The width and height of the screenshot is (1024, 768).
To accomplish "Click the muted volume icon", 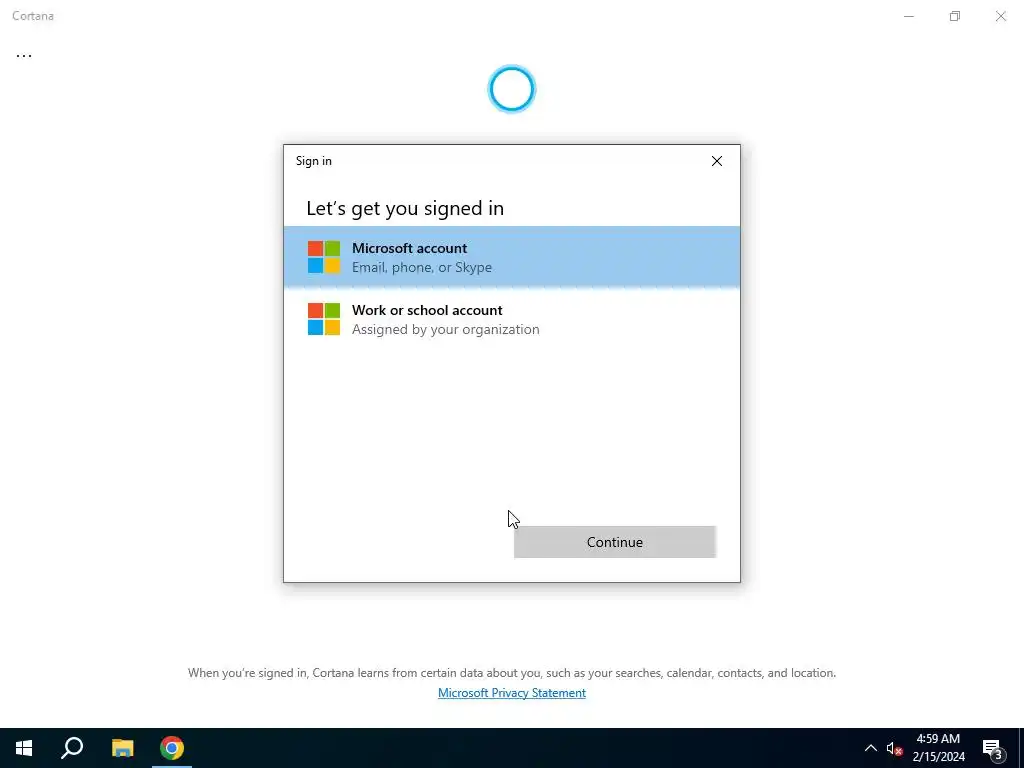I will pos(894,748).
